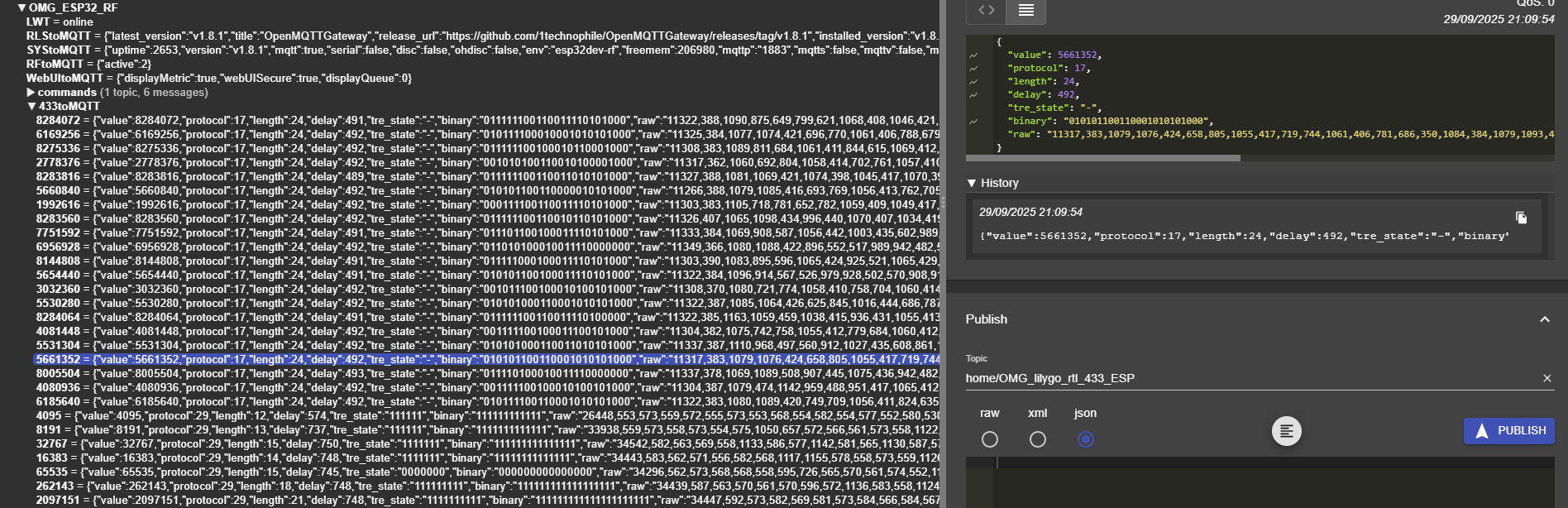Open chart for the "length" field
1568x508 pixels.
pos(973,82)
